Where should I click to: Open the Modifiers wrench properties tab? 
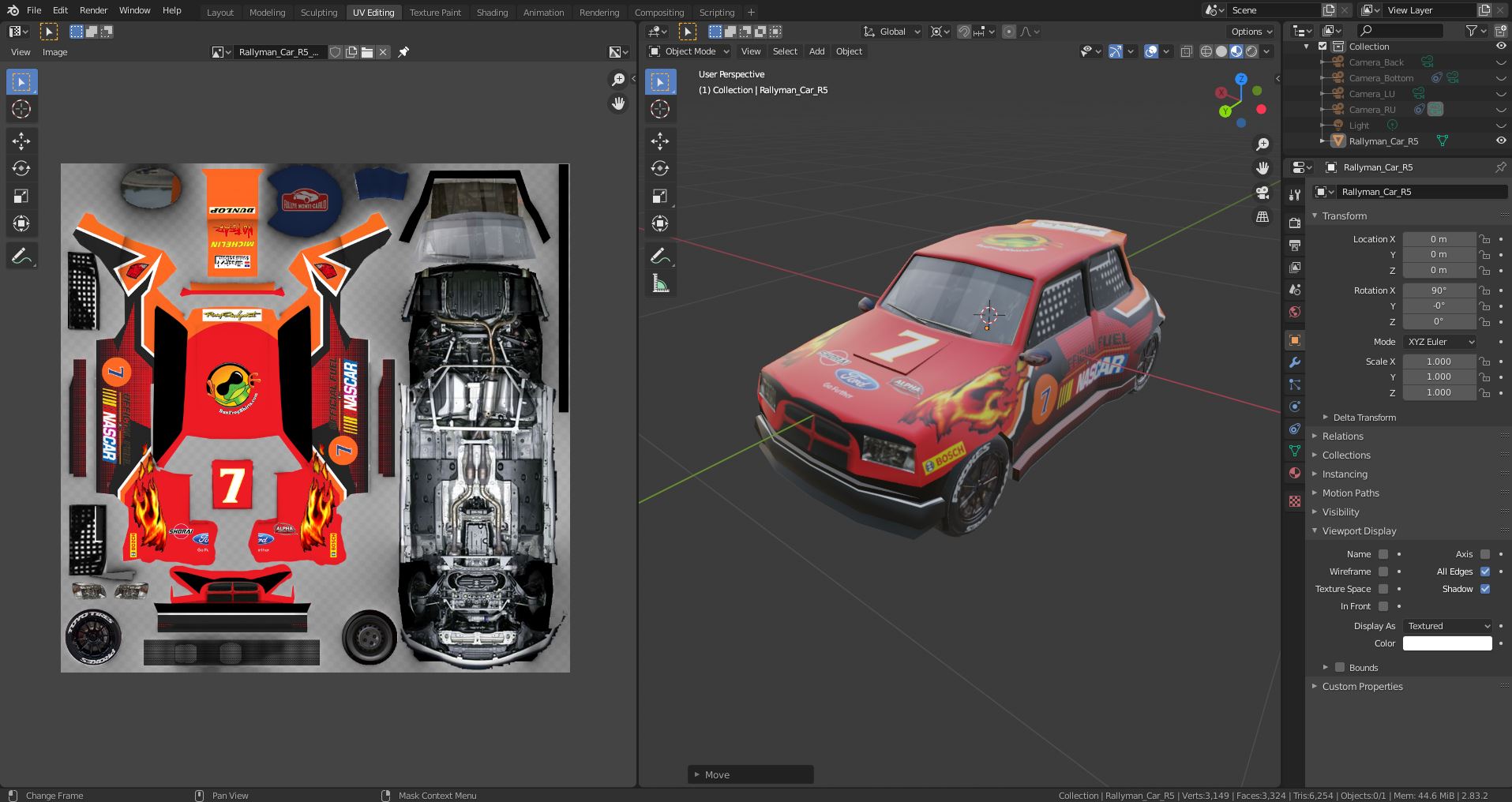(x=1294, y=362)
